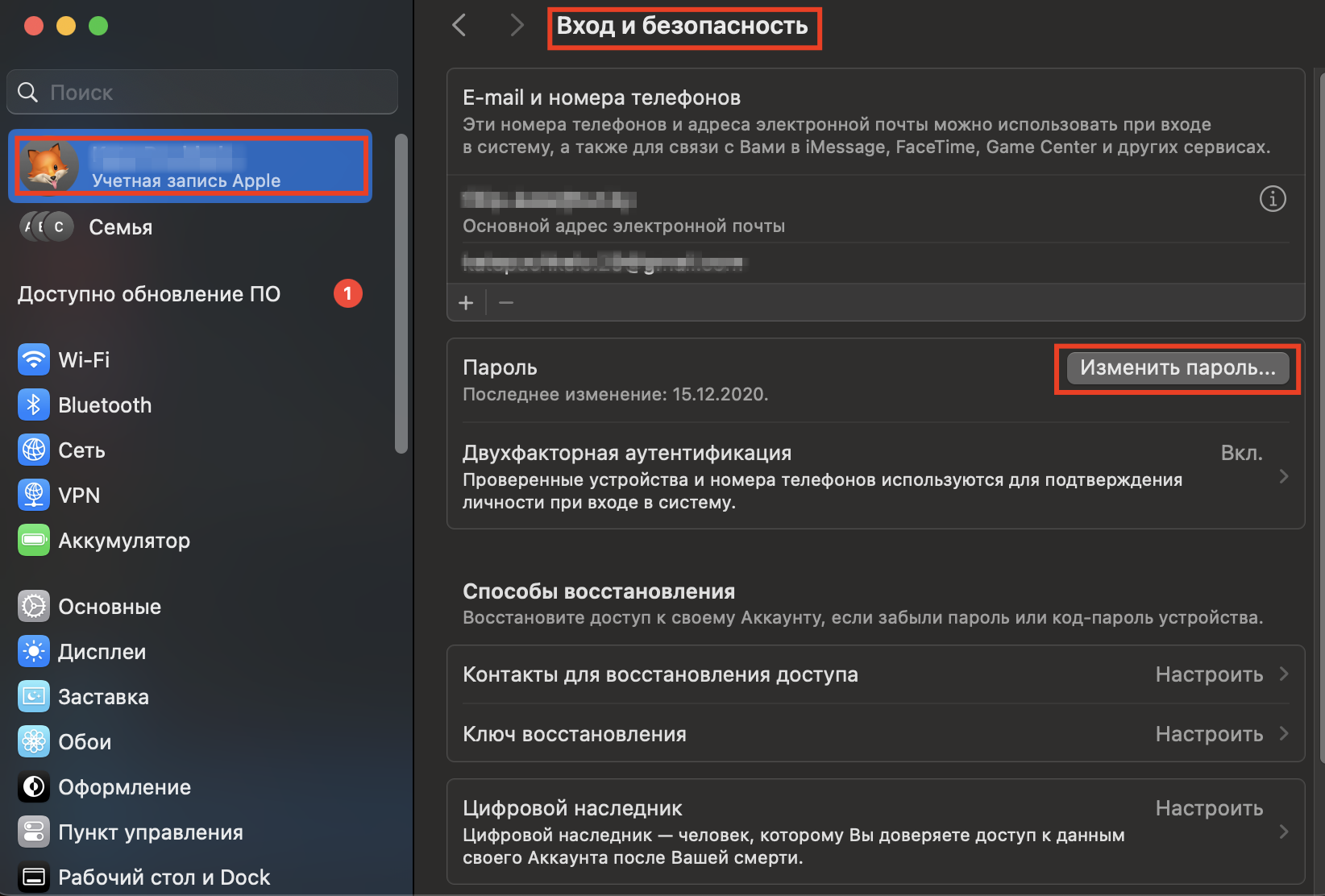The image size is (1325, 896).
Task: Open Основные gear icon
Action: pyautogui.click(x=34, y=606)
